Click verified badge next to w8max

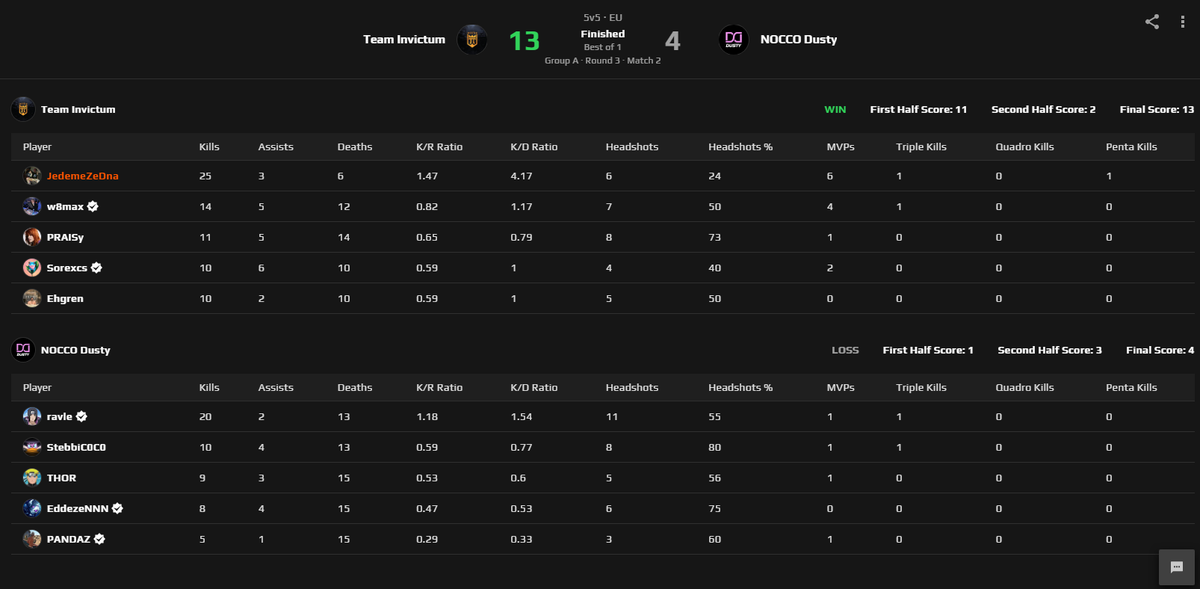pyautogui.click(x=93, y=207)
